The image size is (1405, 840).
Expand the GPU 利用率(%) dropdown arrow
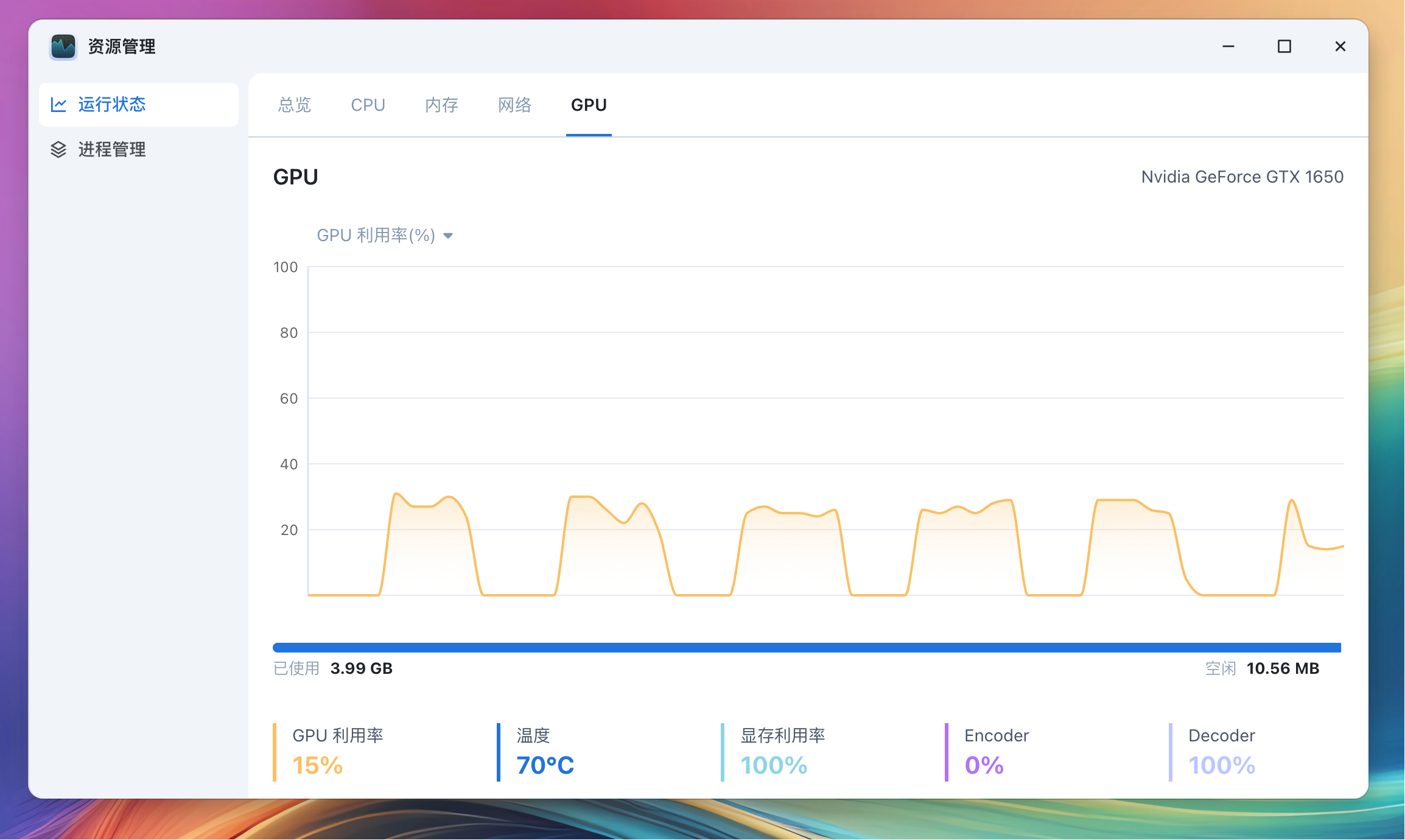tap(449, 236)
